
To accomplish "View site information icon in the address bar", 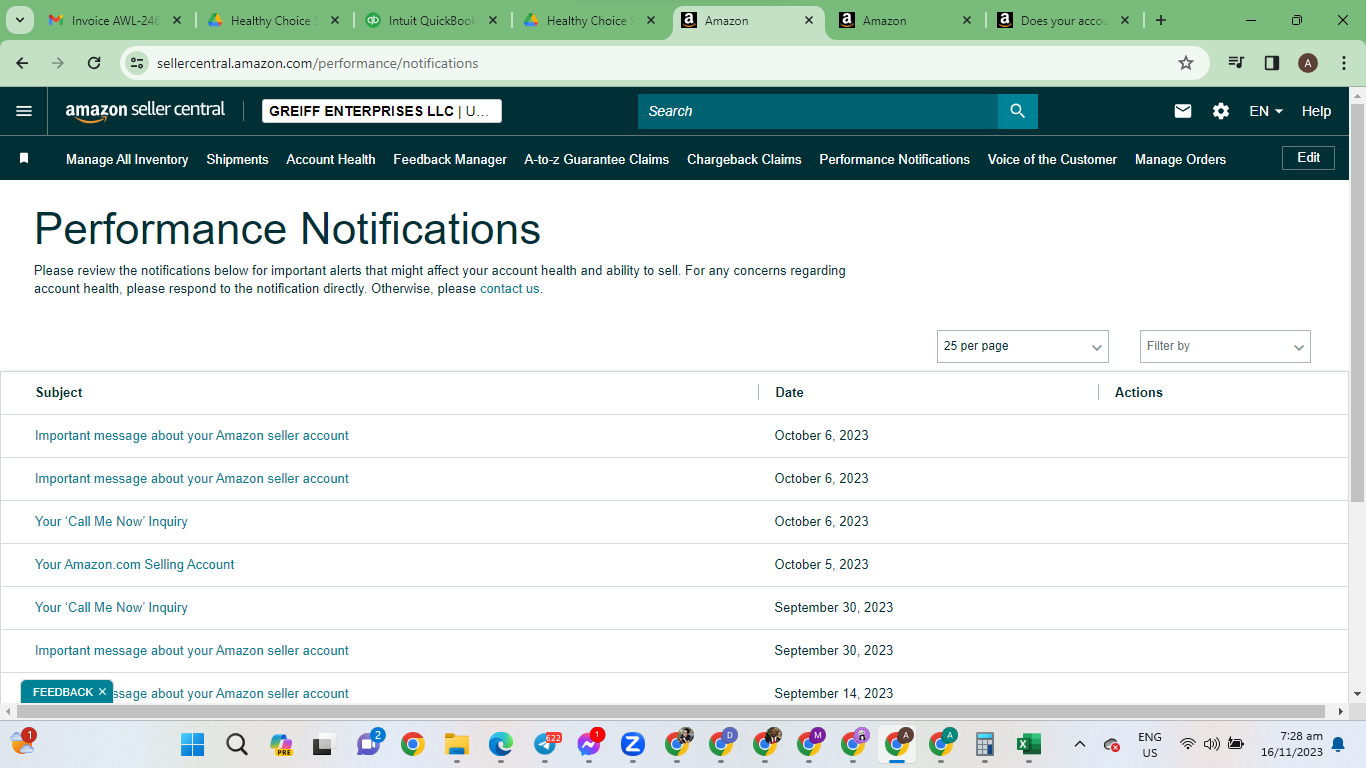I will point(138,63).
